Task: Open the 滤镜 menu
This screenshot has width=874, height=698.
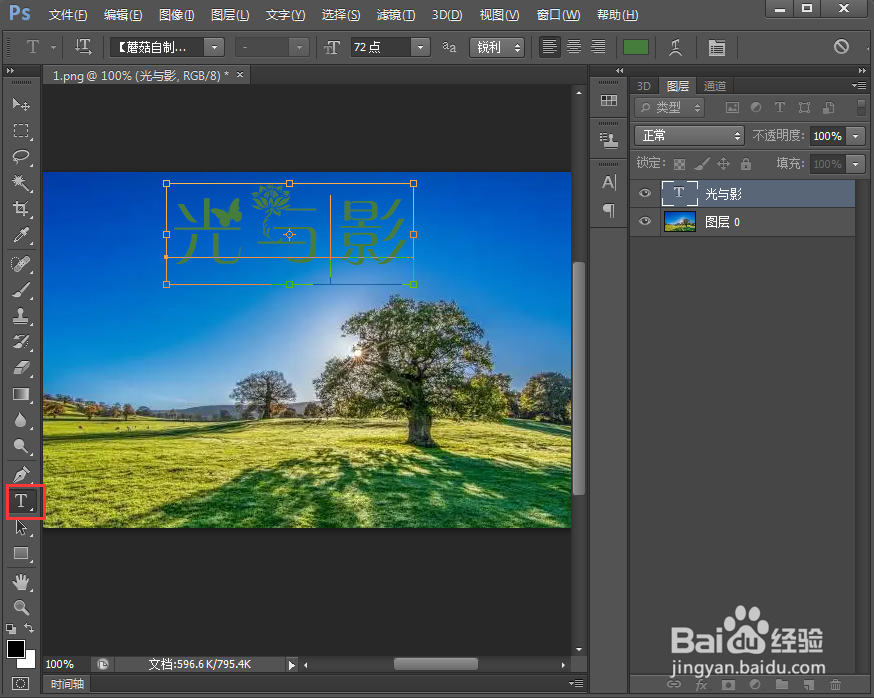Action: coord(396,15)
